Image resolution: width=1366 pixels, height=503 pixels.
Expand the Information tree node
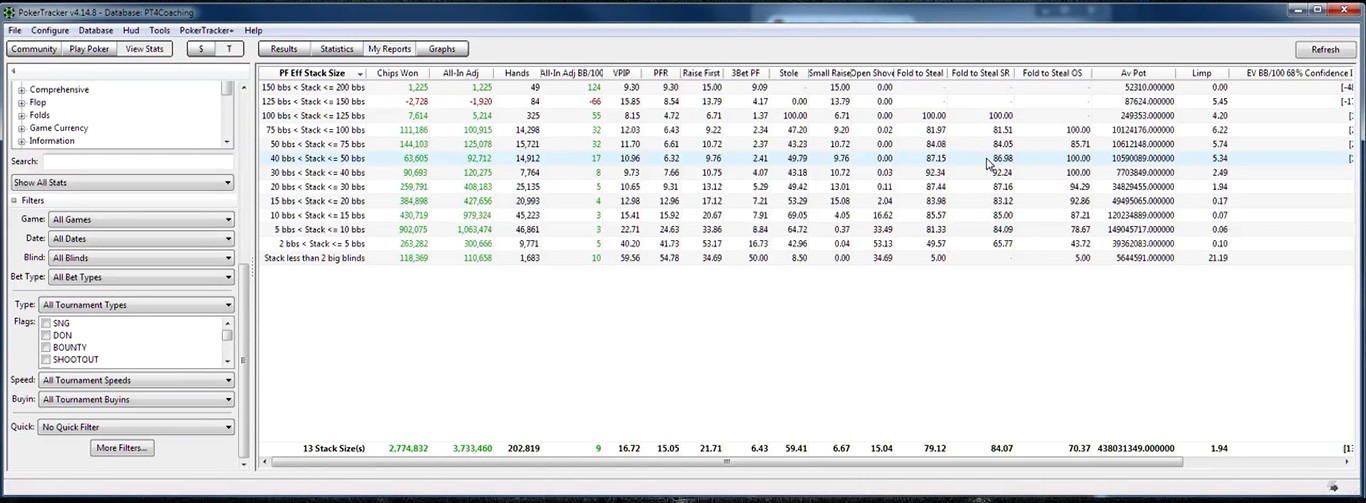(22, 141)
